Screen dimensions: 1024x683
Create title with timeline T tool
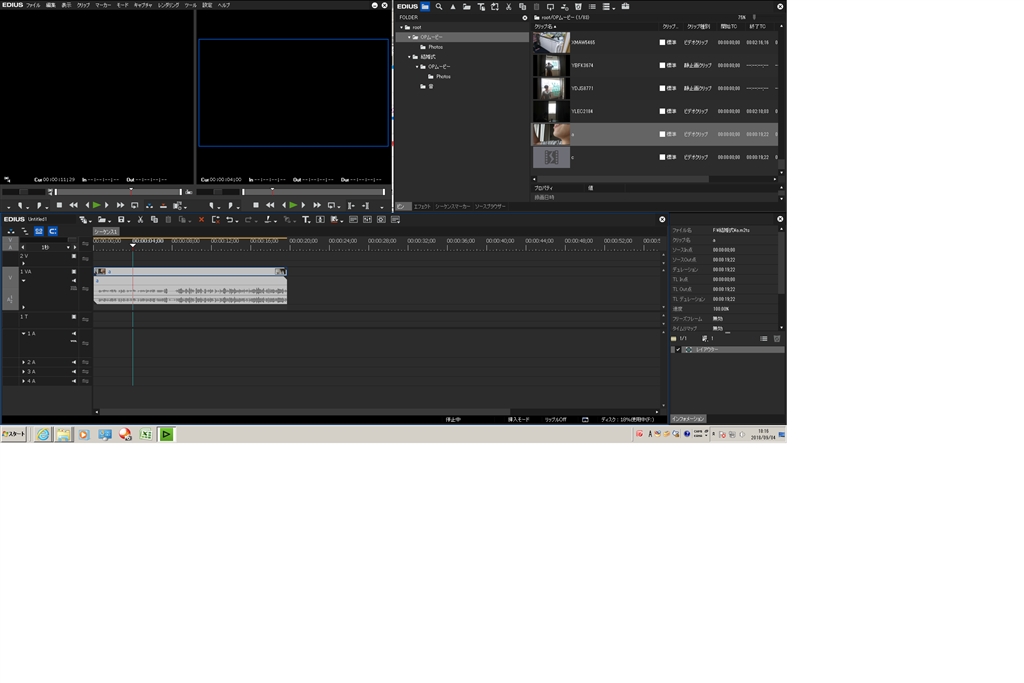305,220
